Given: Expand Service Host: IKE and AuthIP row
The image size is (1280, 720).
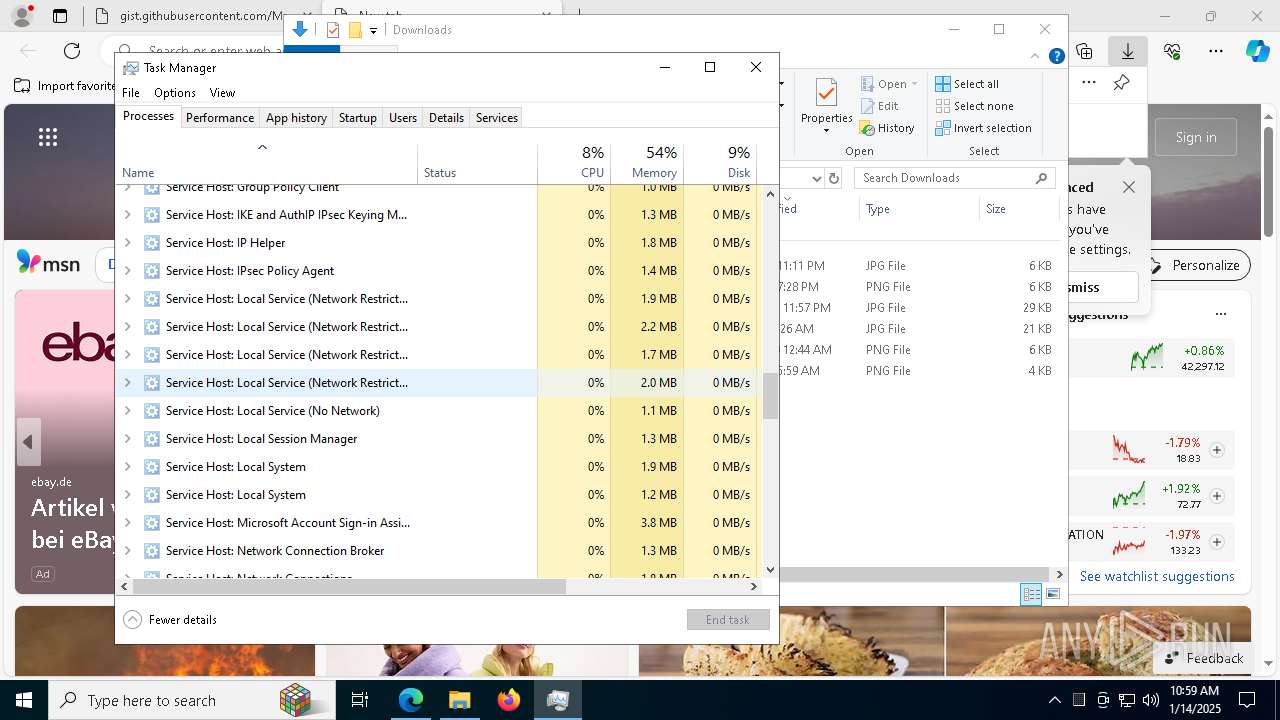Looking at the screenshot, I should [127, 215].
